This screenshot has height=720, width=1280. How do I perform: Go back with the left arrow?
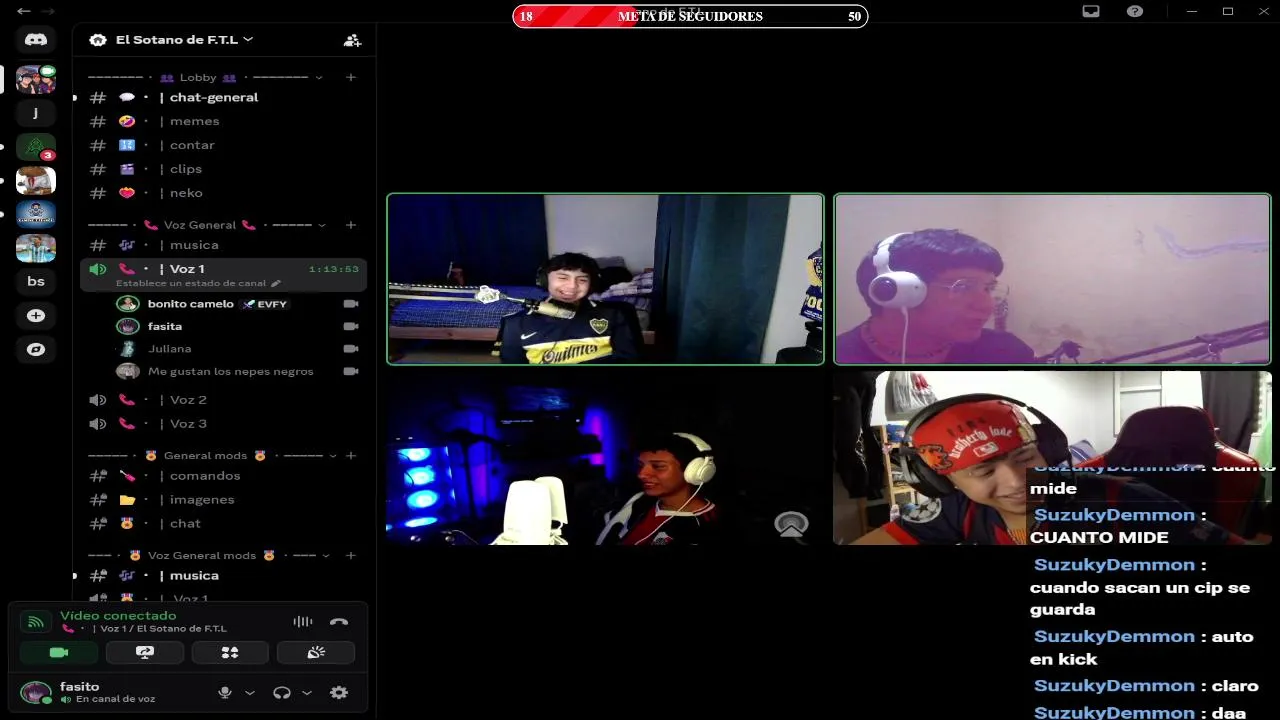23,11
